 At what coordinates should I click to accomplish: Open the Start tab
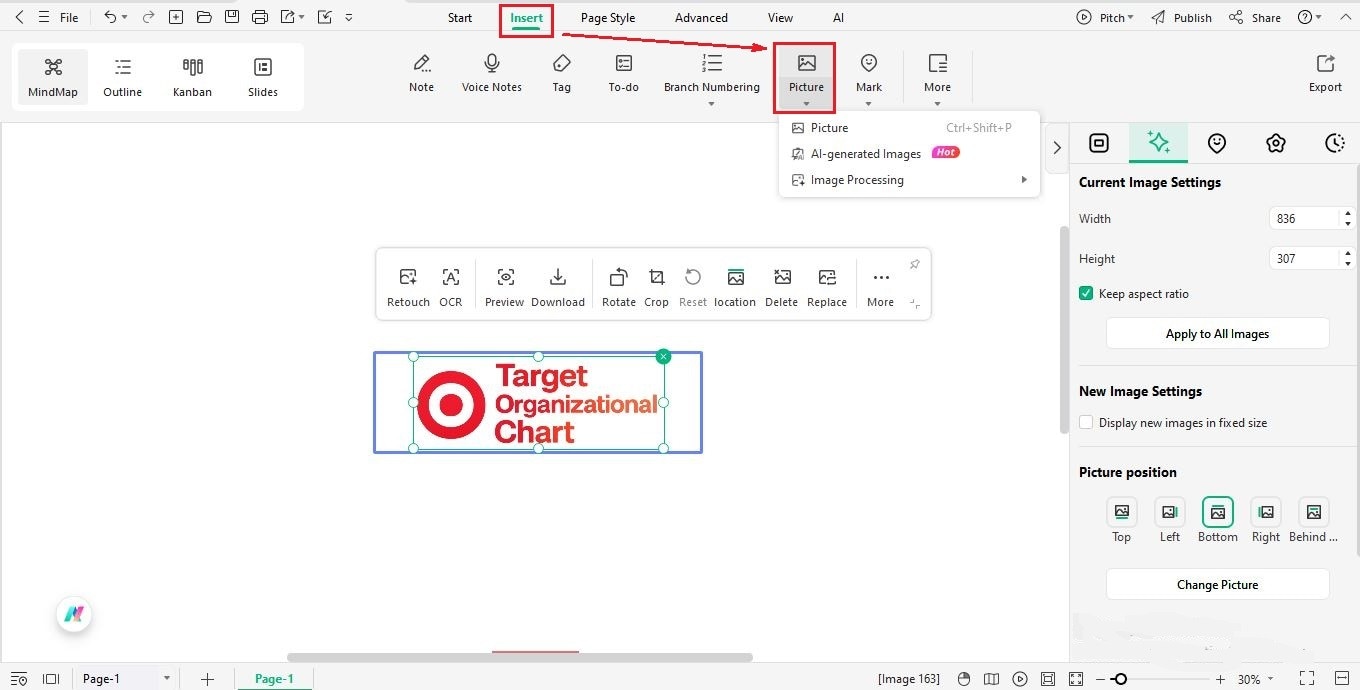point(460,18)
